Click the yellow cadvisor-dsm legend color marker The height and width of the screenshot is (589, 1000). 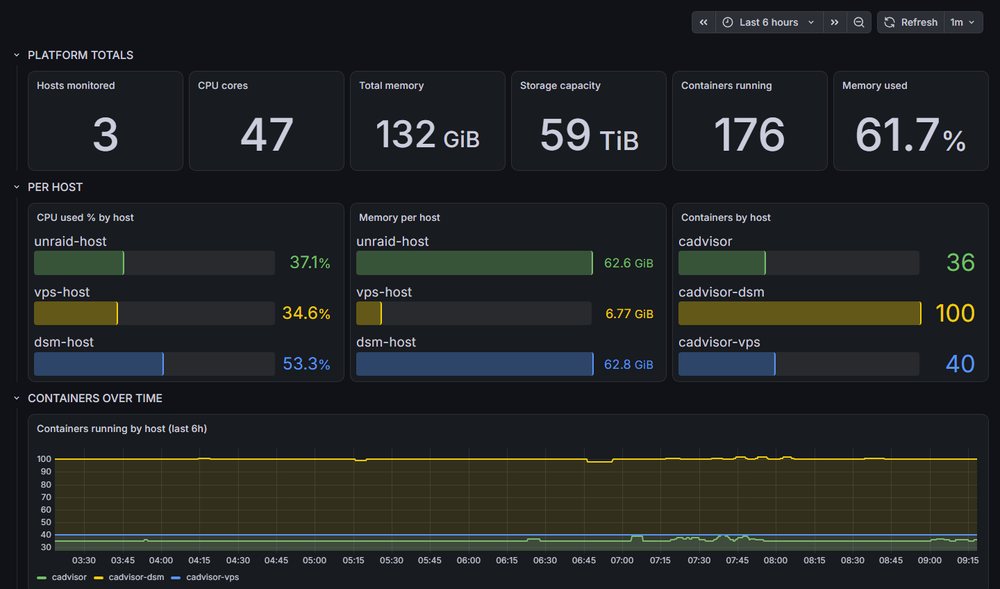(99, 578)
